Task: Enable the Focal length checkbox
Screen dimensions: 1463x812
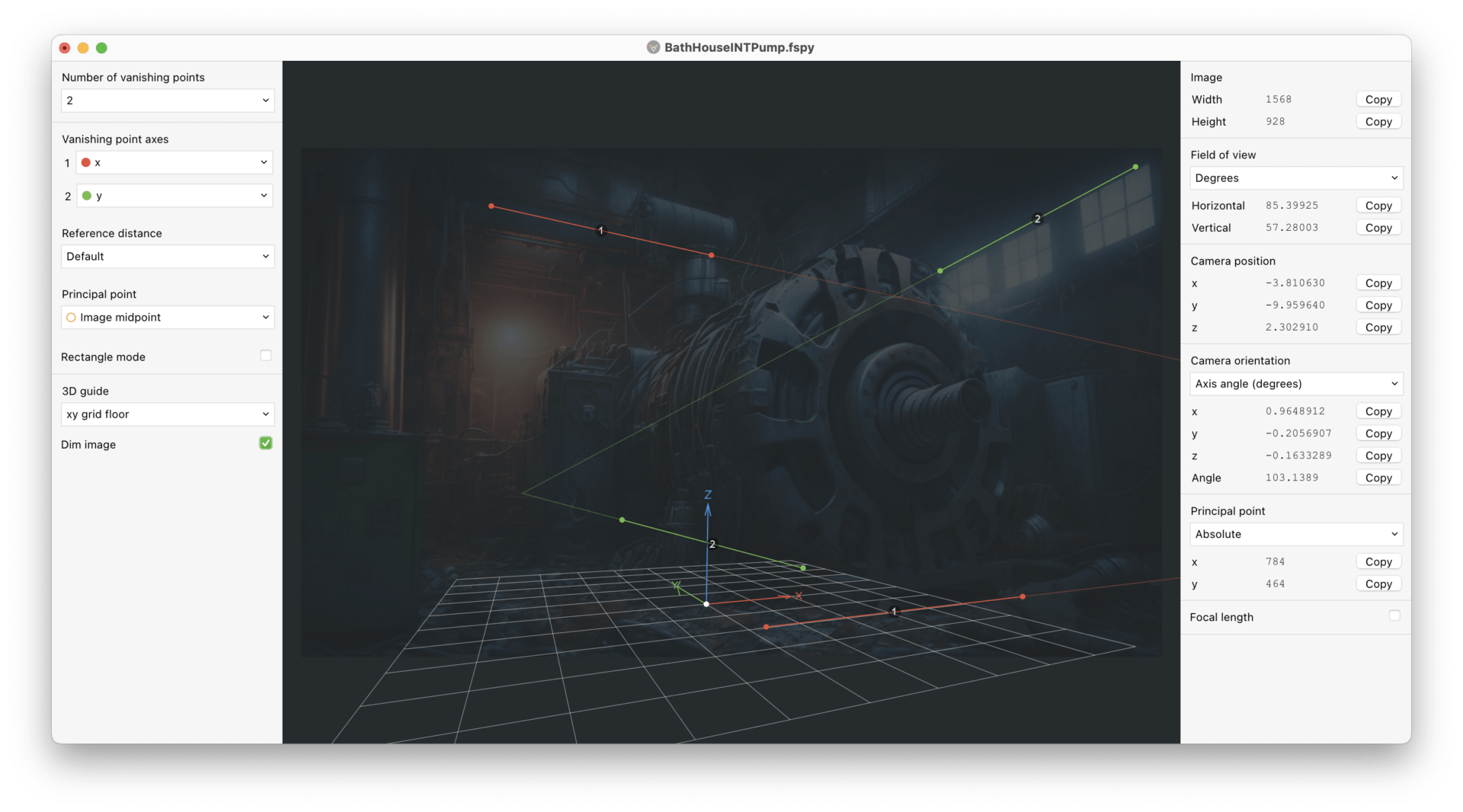Action: (1394, 615)
